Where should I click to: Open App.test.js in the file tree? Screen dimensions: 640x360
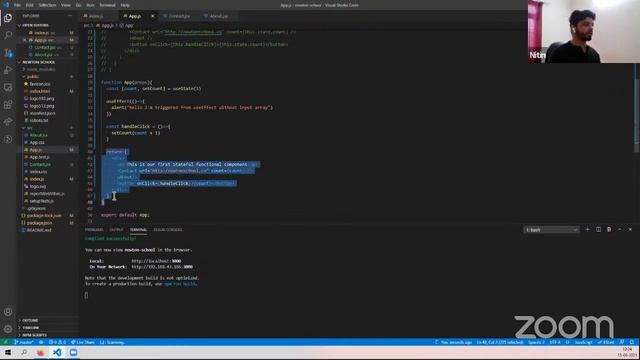coord(40,157)
